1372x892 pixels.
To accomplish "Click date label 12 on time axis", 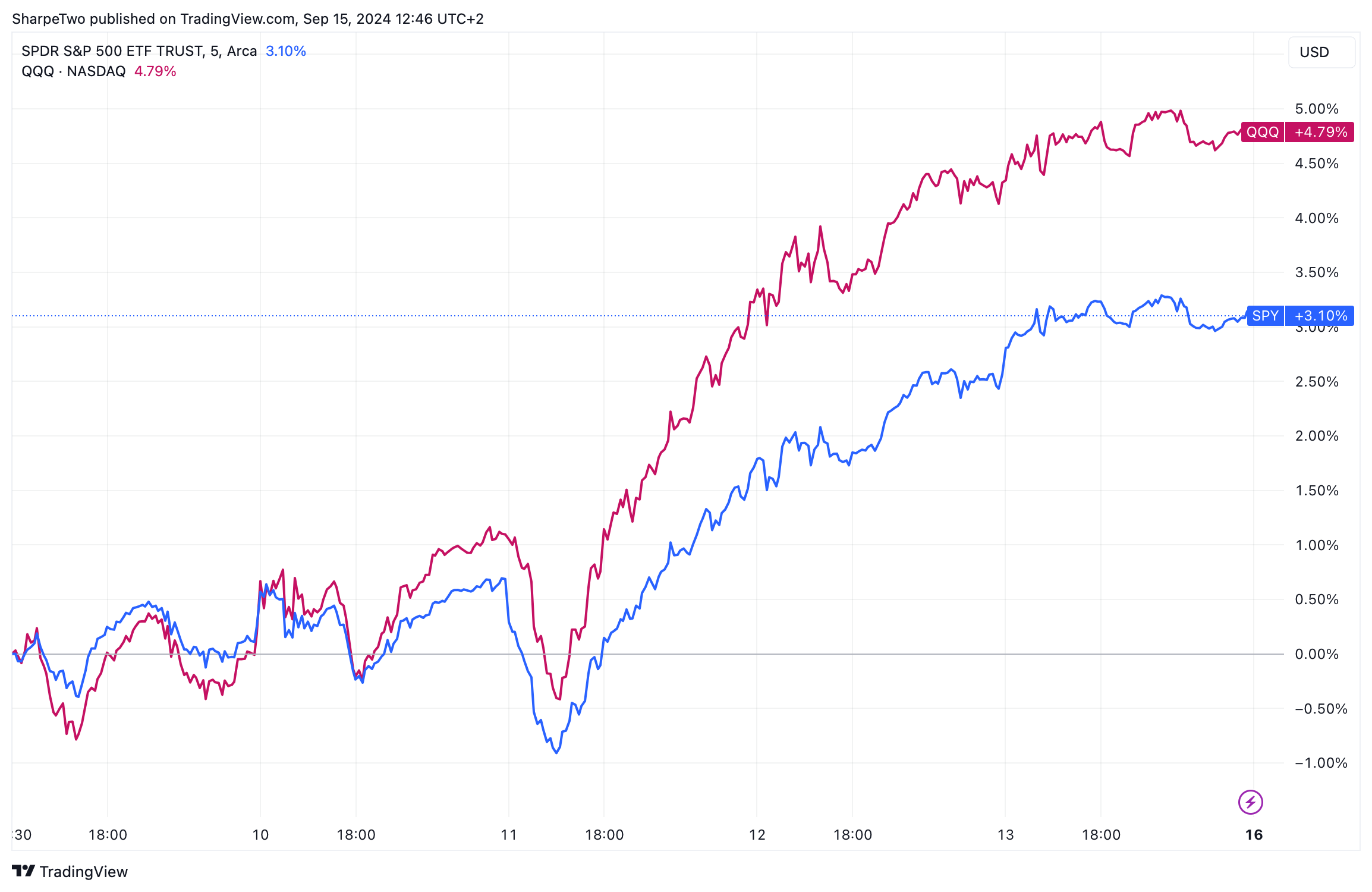I will [757, 835].
